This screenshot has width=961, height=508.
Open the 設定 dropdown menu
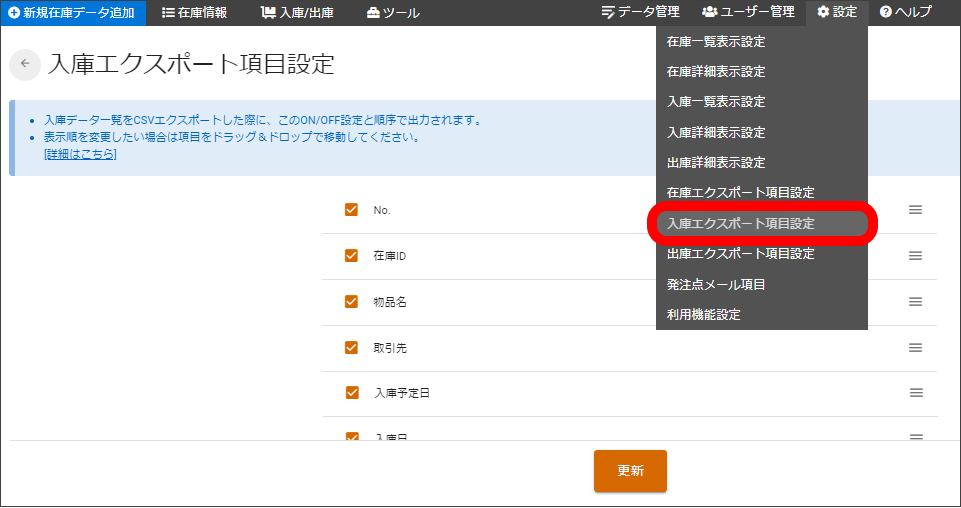pos(837,13)
